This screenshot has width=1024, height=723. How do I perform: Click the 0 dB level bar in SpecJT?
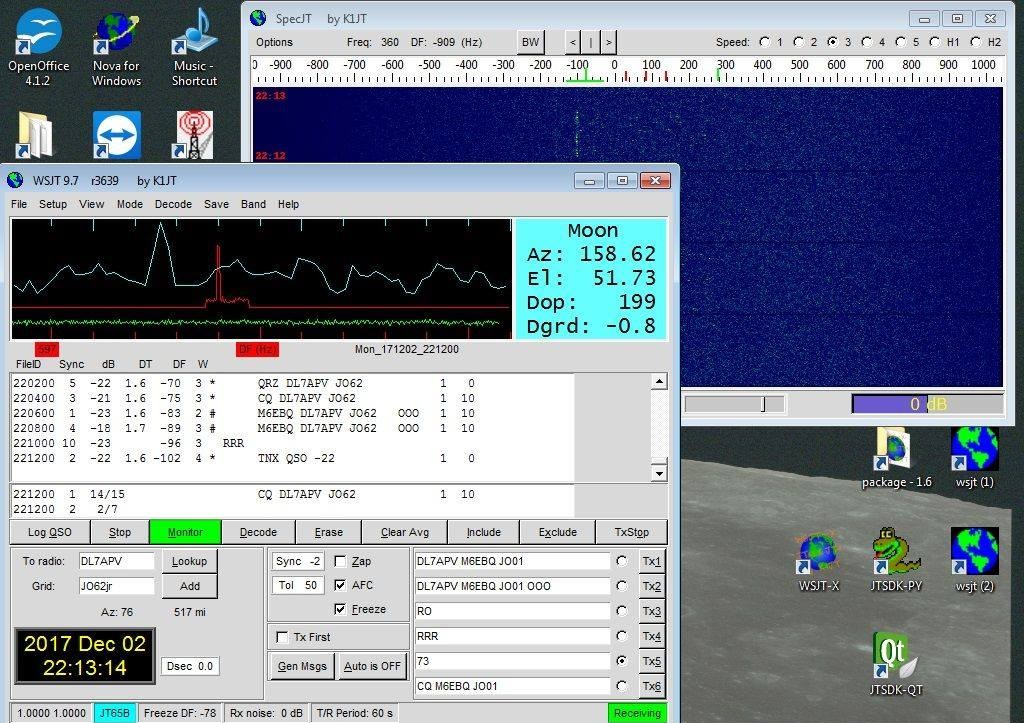click(x=927, y=404)
